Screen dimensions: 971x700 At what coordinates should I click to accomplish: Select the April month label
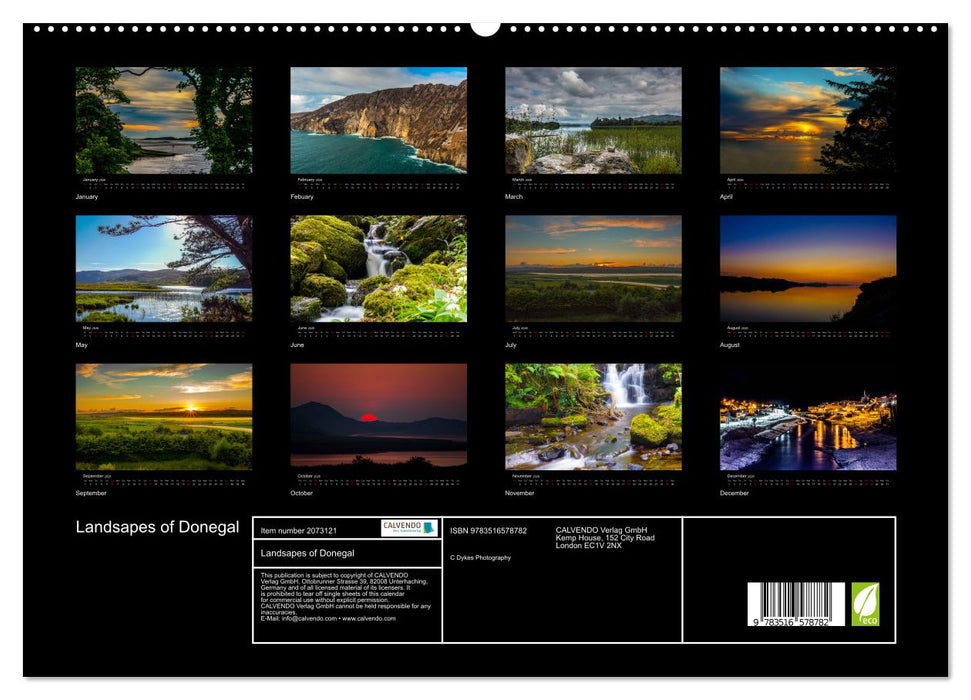tap(725, 197)
